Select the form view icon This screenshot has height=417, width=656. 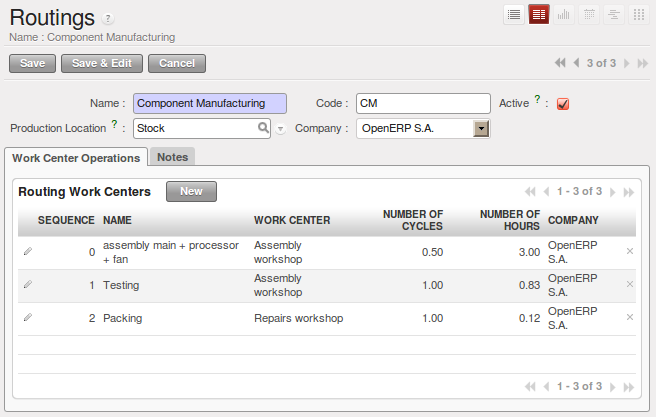pos(539,15)
